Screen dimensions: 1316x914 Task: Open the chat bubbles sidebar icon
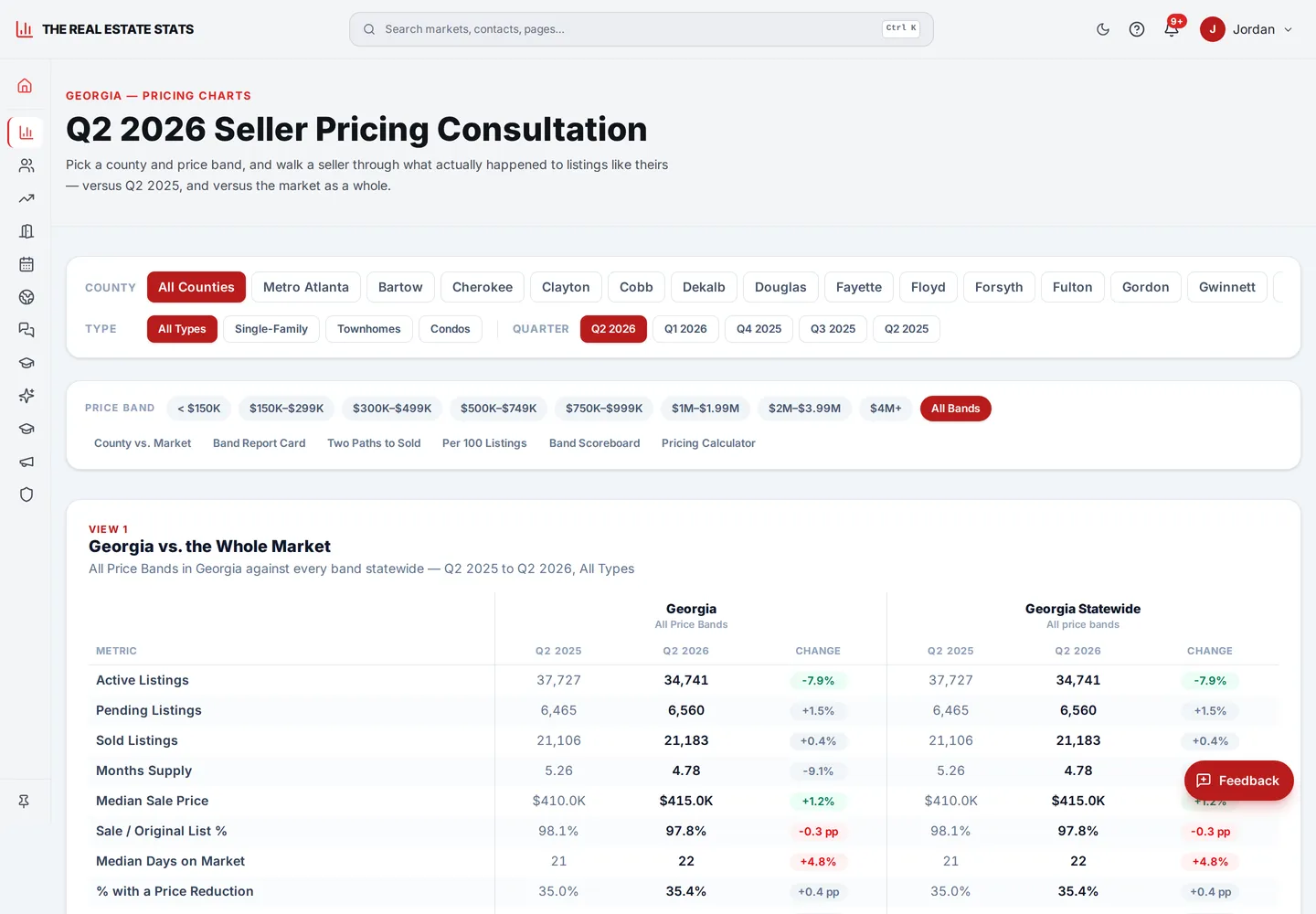coord(26,330)
